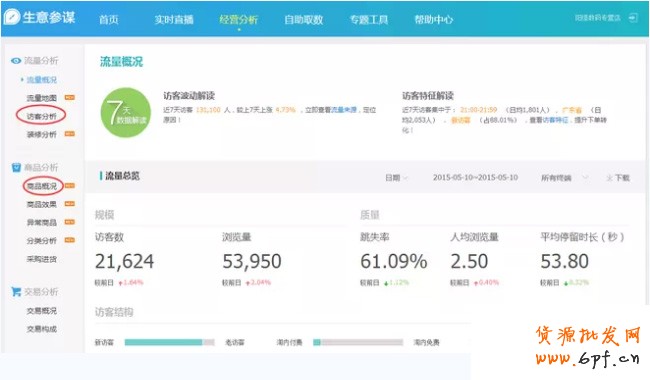Open the 日期 dropdown
This screenshot has width=650, height=380.
(x=396, y=177)
